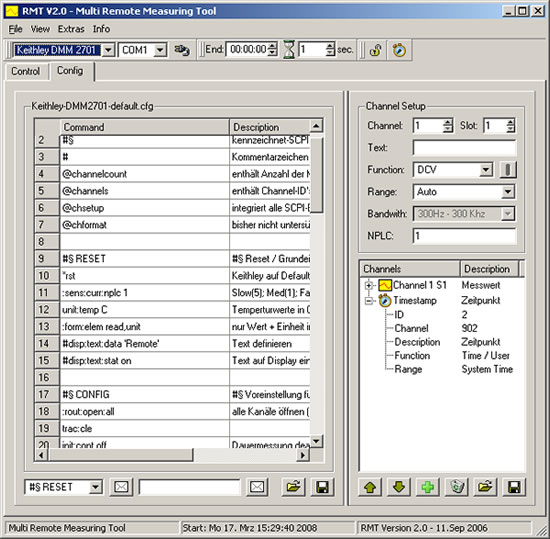Open a channel list file with folder icon
This screenshot has width=550, height=539.
[485, 487]
